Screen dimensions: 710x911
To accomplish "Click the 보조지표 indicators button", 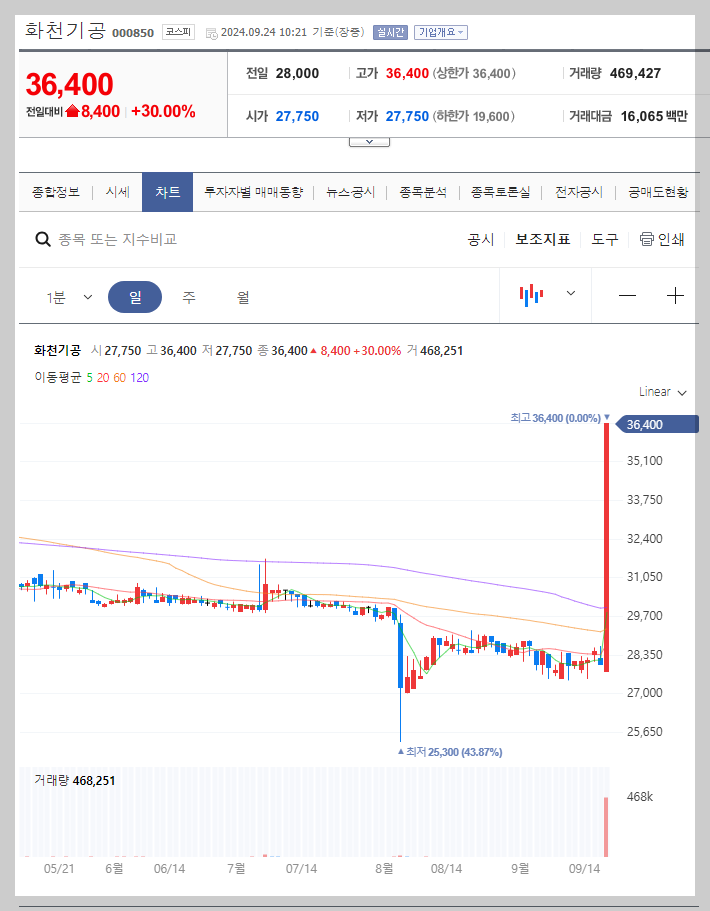I will tap(543, 240).
